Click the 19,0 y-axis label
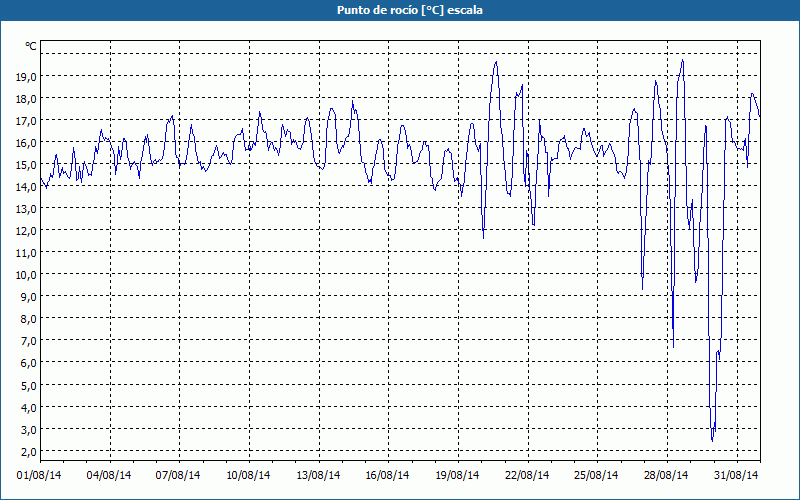 click(26, 77)
